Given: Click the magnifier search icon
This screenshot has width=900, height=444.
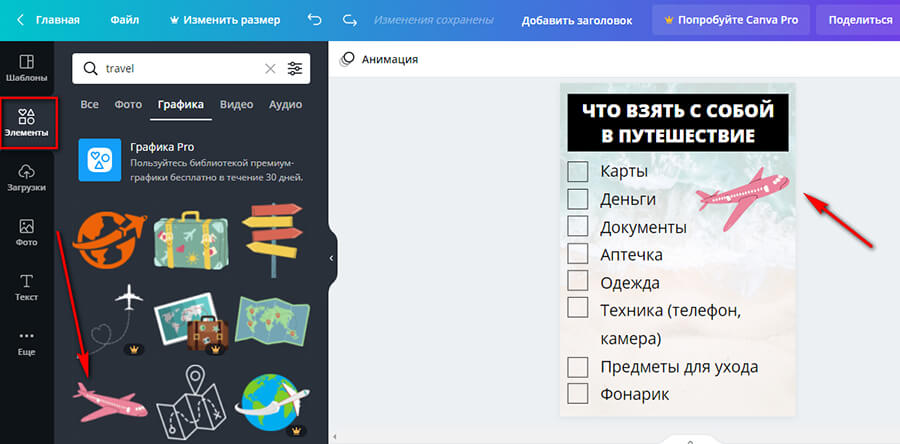Looking at the screenshot, I should click(x=90, y=69).
